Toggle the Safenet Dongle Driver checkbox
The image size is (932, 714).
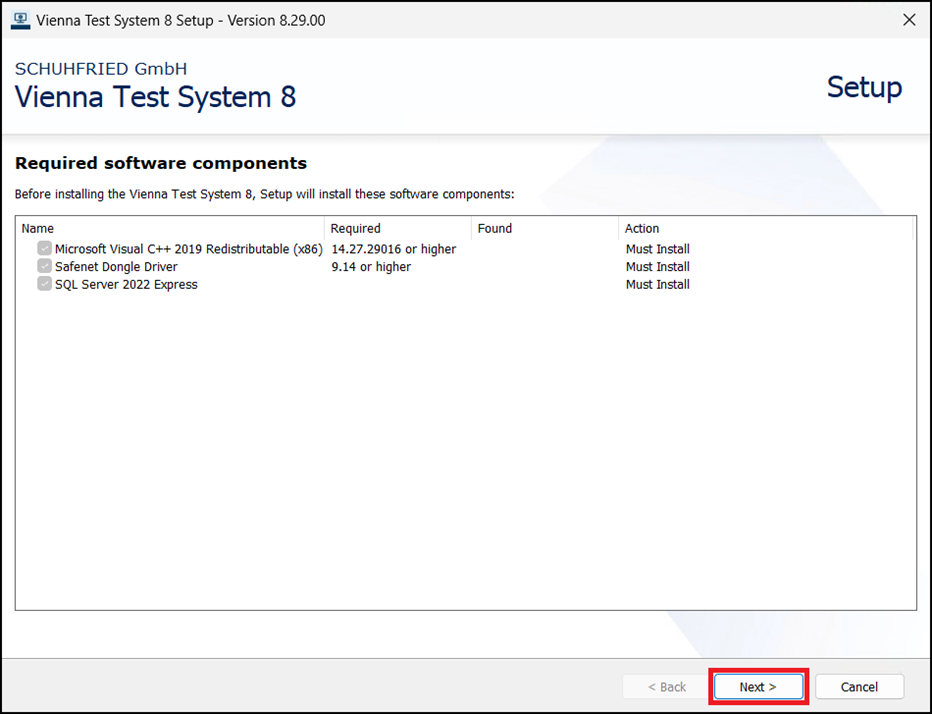(x=44, y=267)
